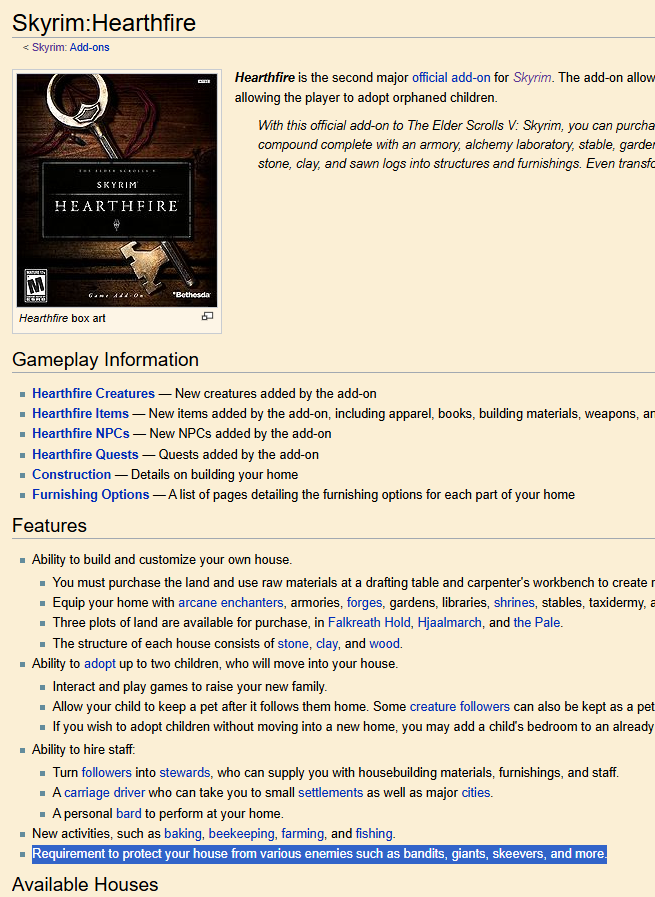The width and height of the screenshot is (655, 897).
Task: Open Hearthfire Creatures page
Action: (93, 394)
